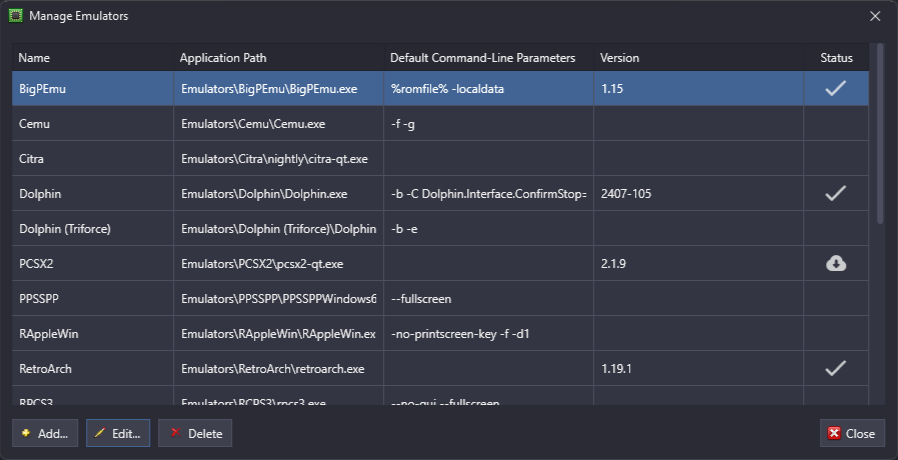This screenshot has height=460, width=898.
Task: Click the Manage Emulators window icon
Action: [x=15, y=16]
